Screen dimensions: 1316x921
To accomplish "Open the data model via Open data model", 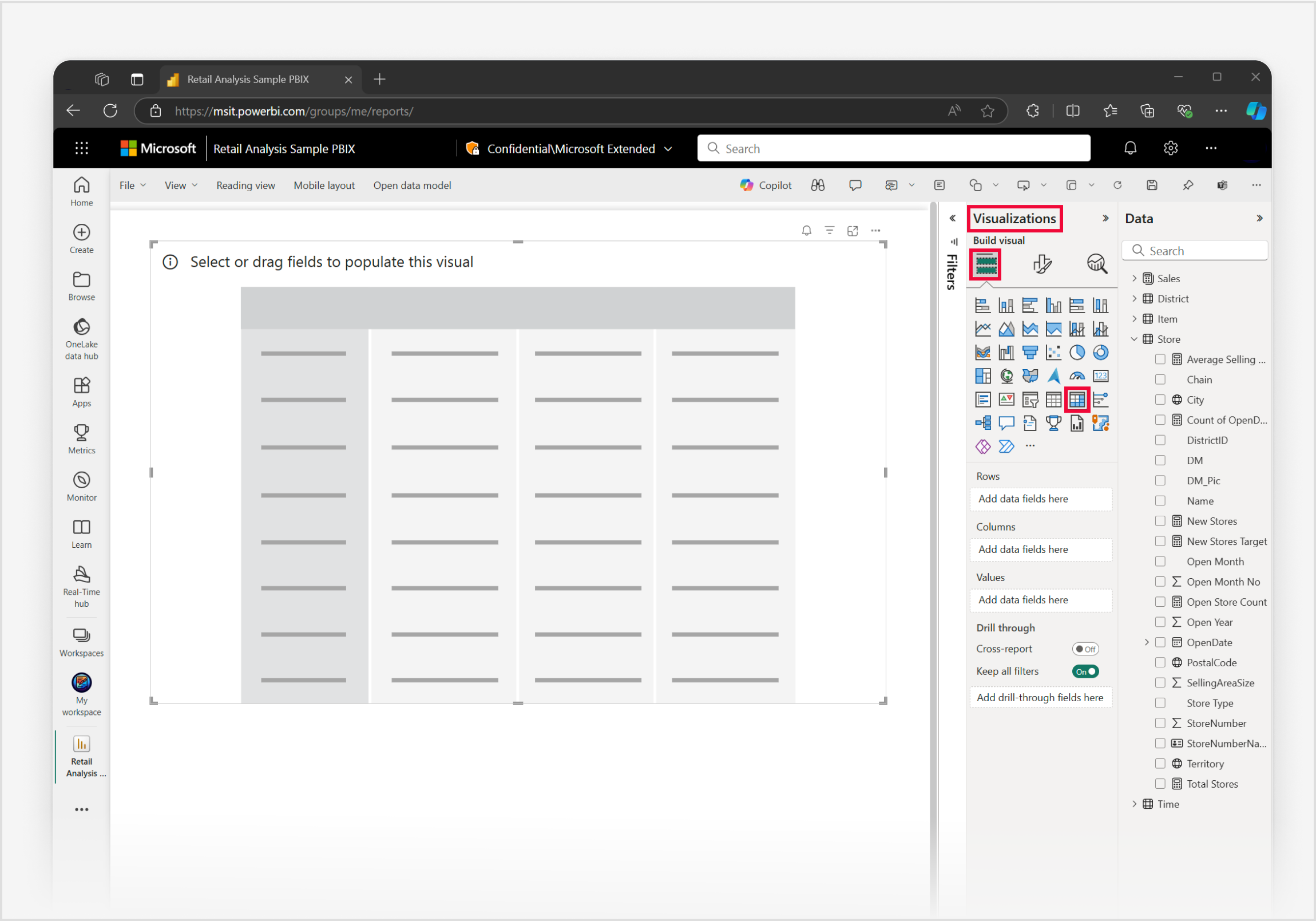I will pos(411,185).
